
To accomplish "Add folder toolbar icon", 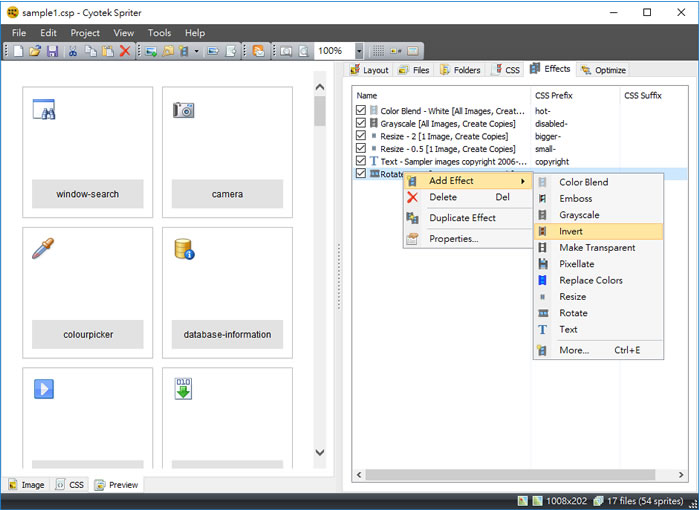I will point(168,51).
